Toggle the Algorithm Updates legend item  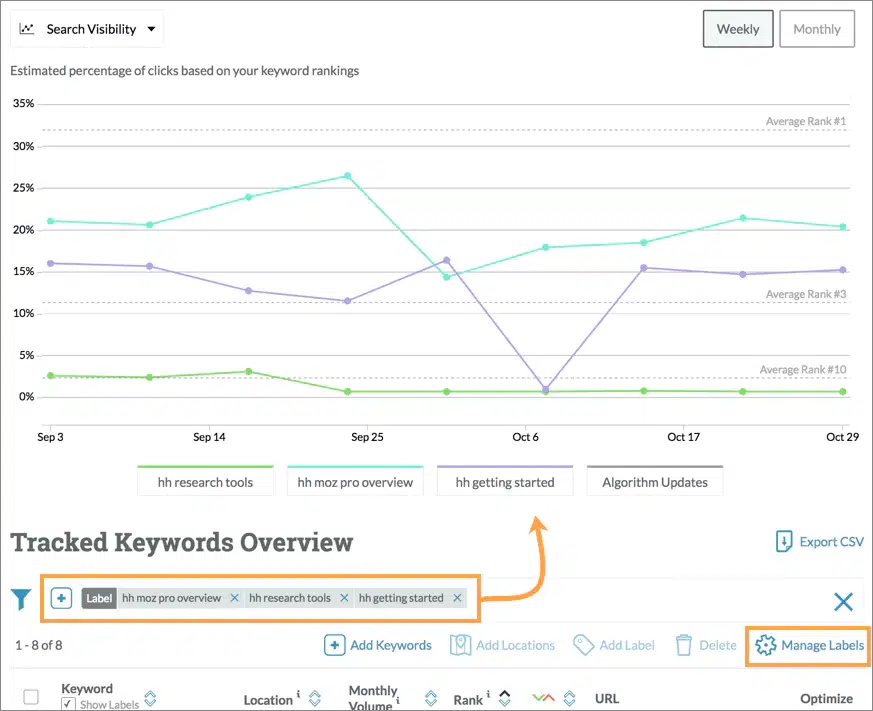pyautogui.click(x=655, y=481)
